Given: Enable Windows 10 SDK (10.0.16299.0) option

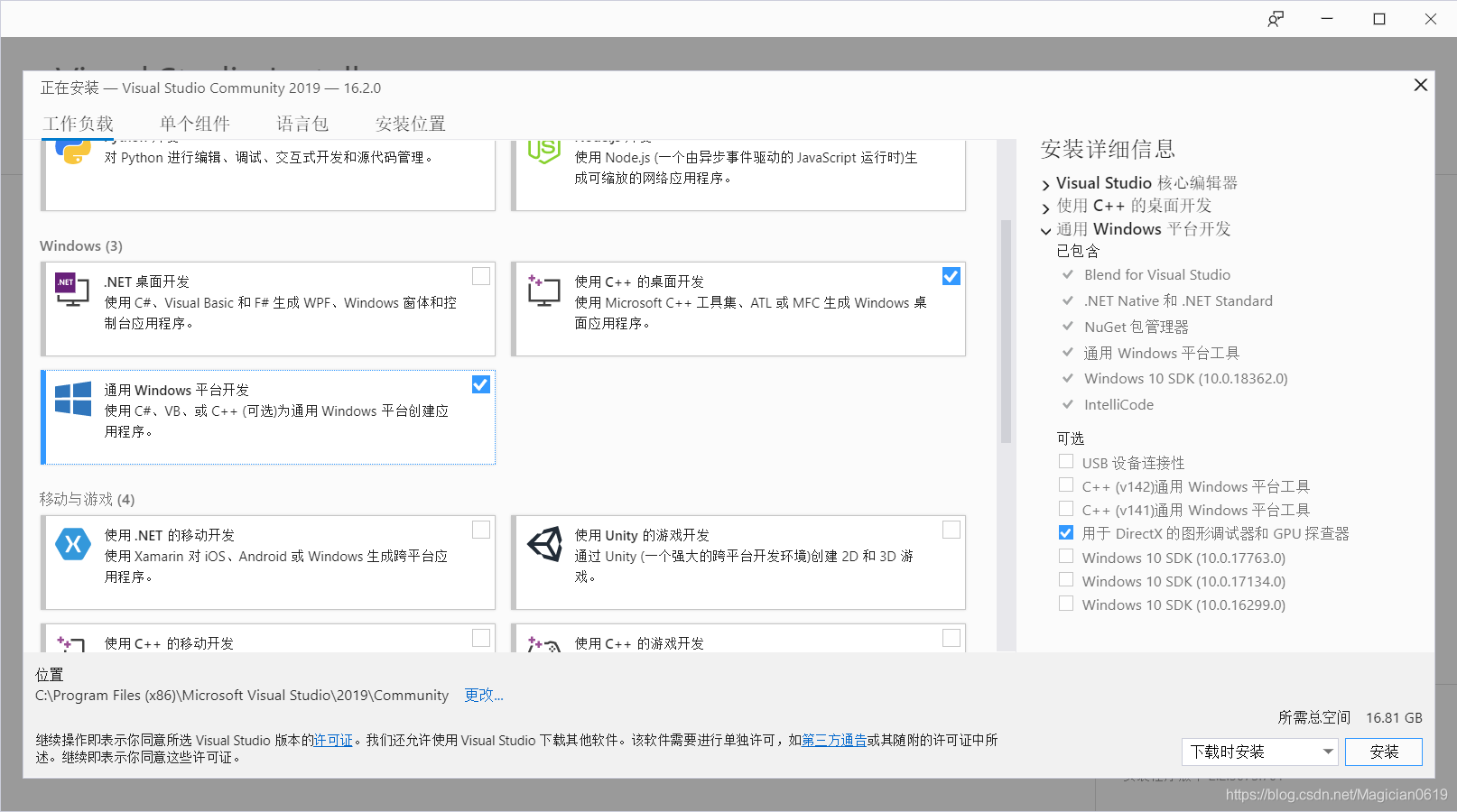Looking at the screenshot, I should pyautogui.click(x=1066, y=603).
